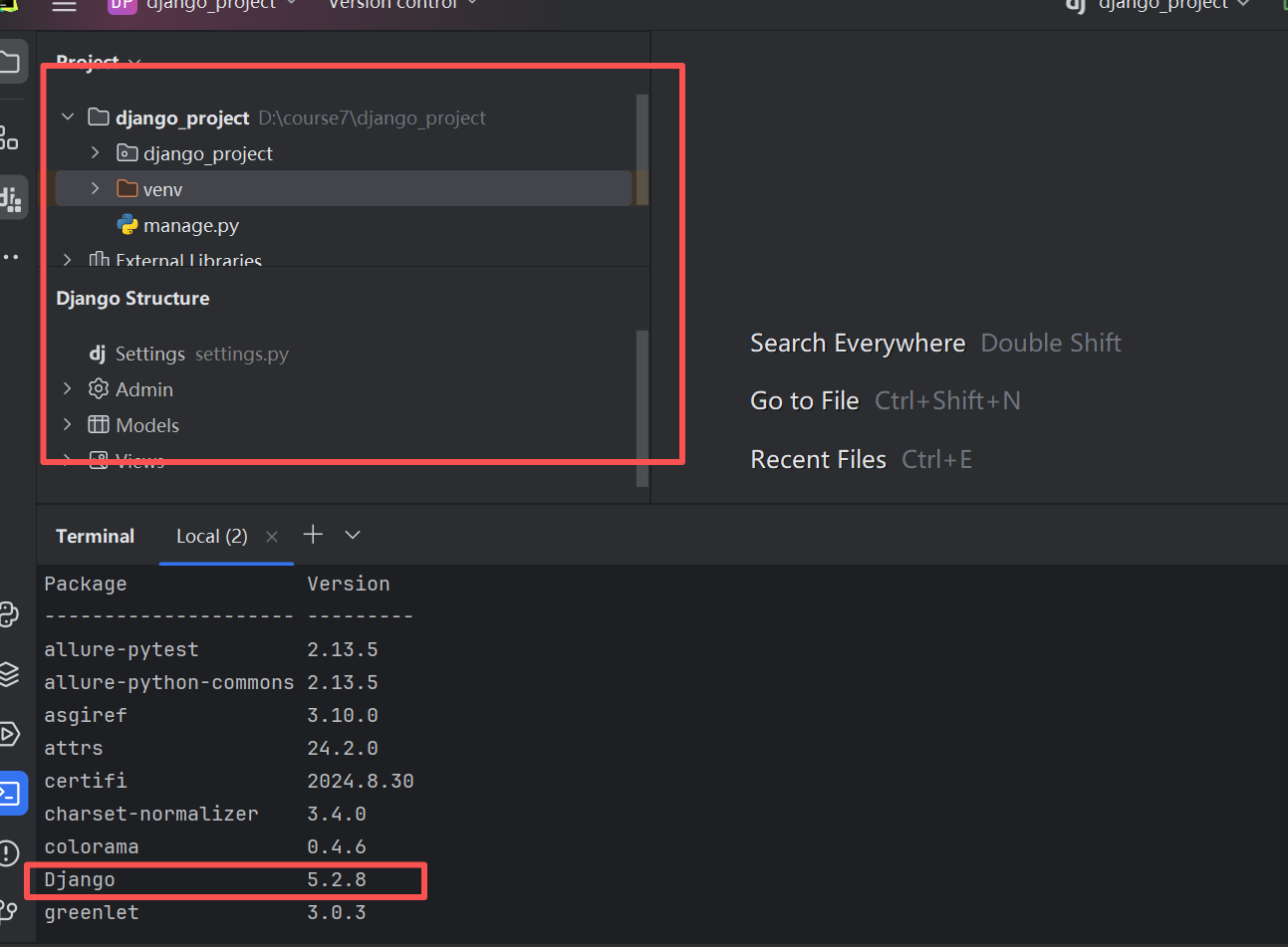Screen dimensions: 1288x947
Task: Open the django_project project switcher dropdown
Action: click(203, 5)
